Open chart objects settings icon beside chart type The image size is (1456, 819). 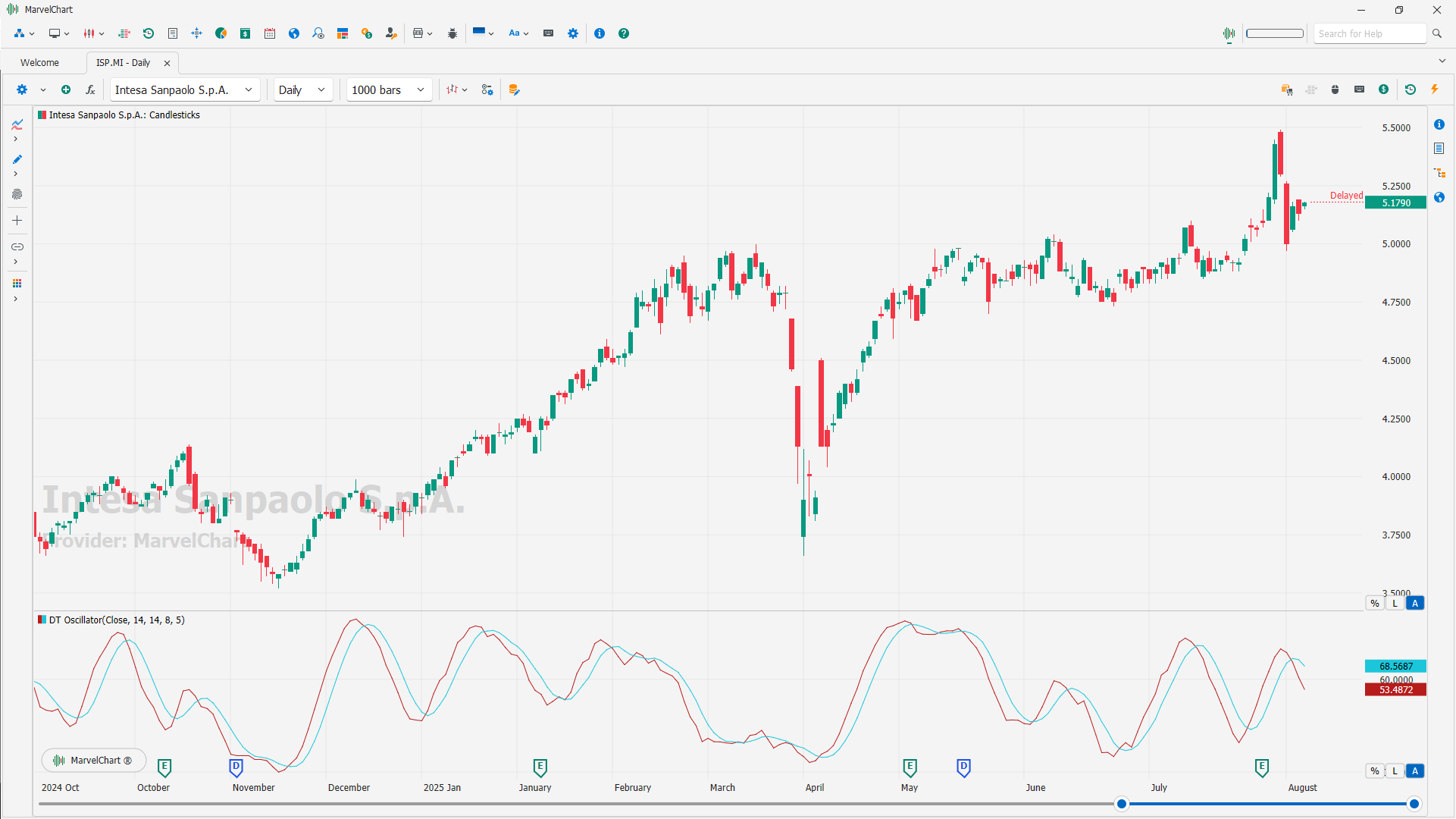pos(487,89)
